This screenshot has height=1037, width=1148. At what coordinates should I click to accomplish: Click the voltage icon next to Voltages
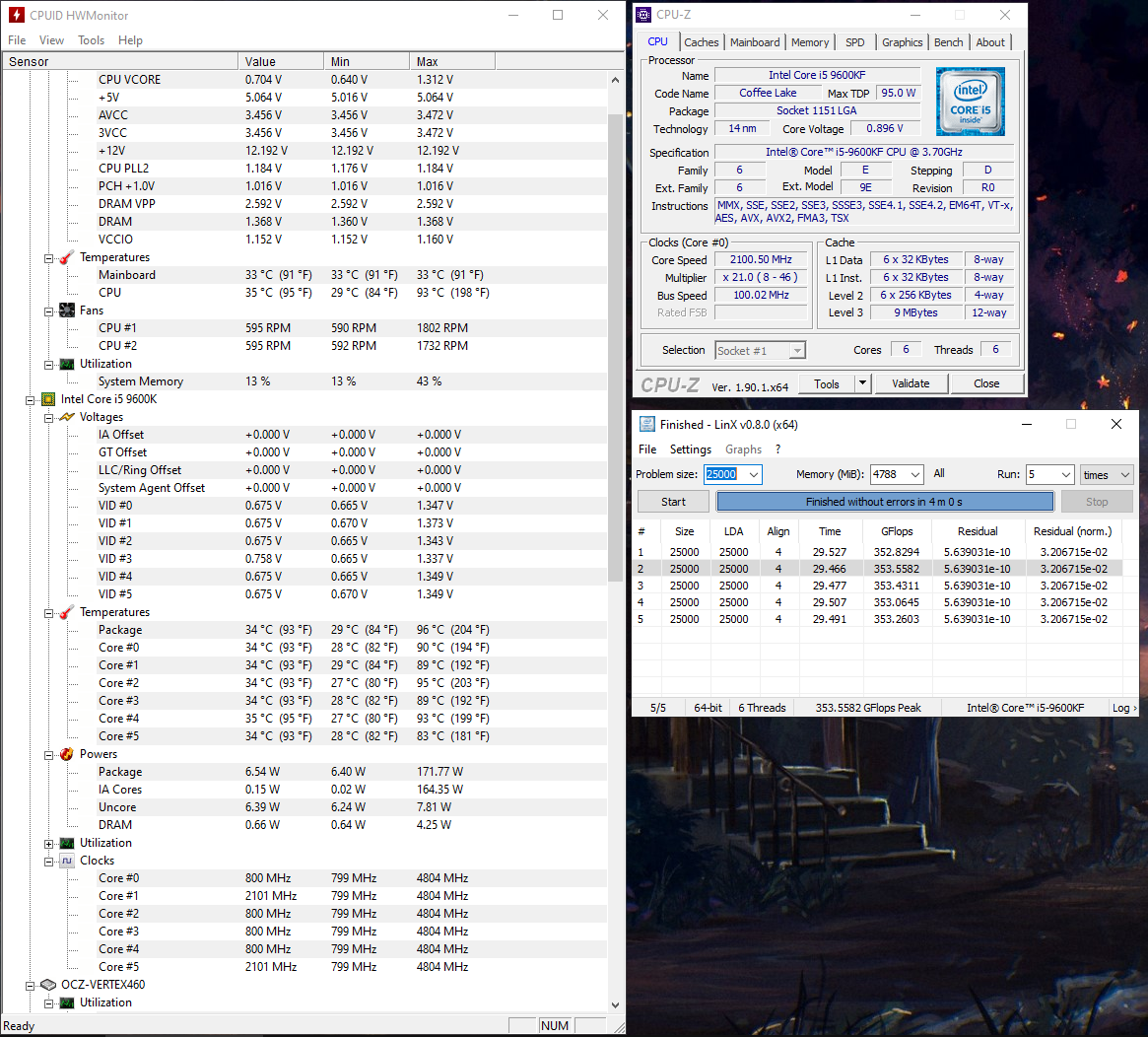(x=67, y=417)
